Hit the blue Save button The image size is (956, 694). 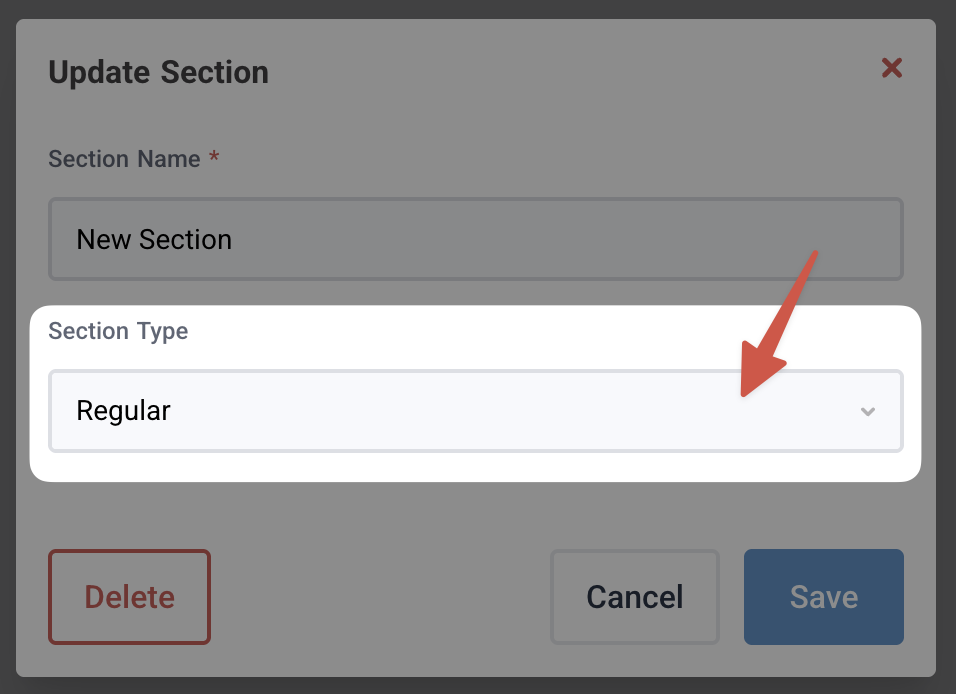coord(823,597)
